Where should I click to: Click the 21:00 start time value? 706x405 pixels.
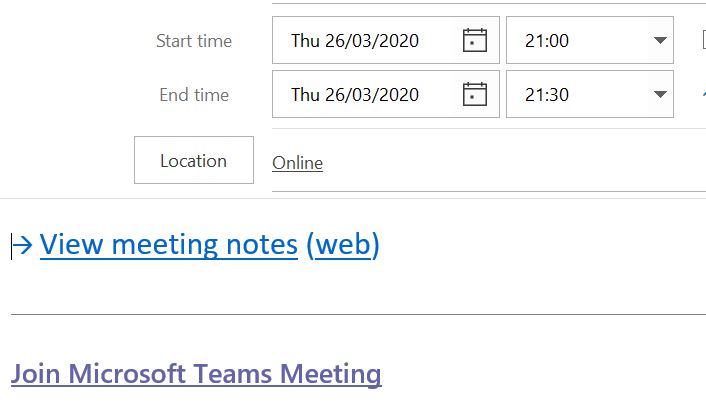pos(547,41)
